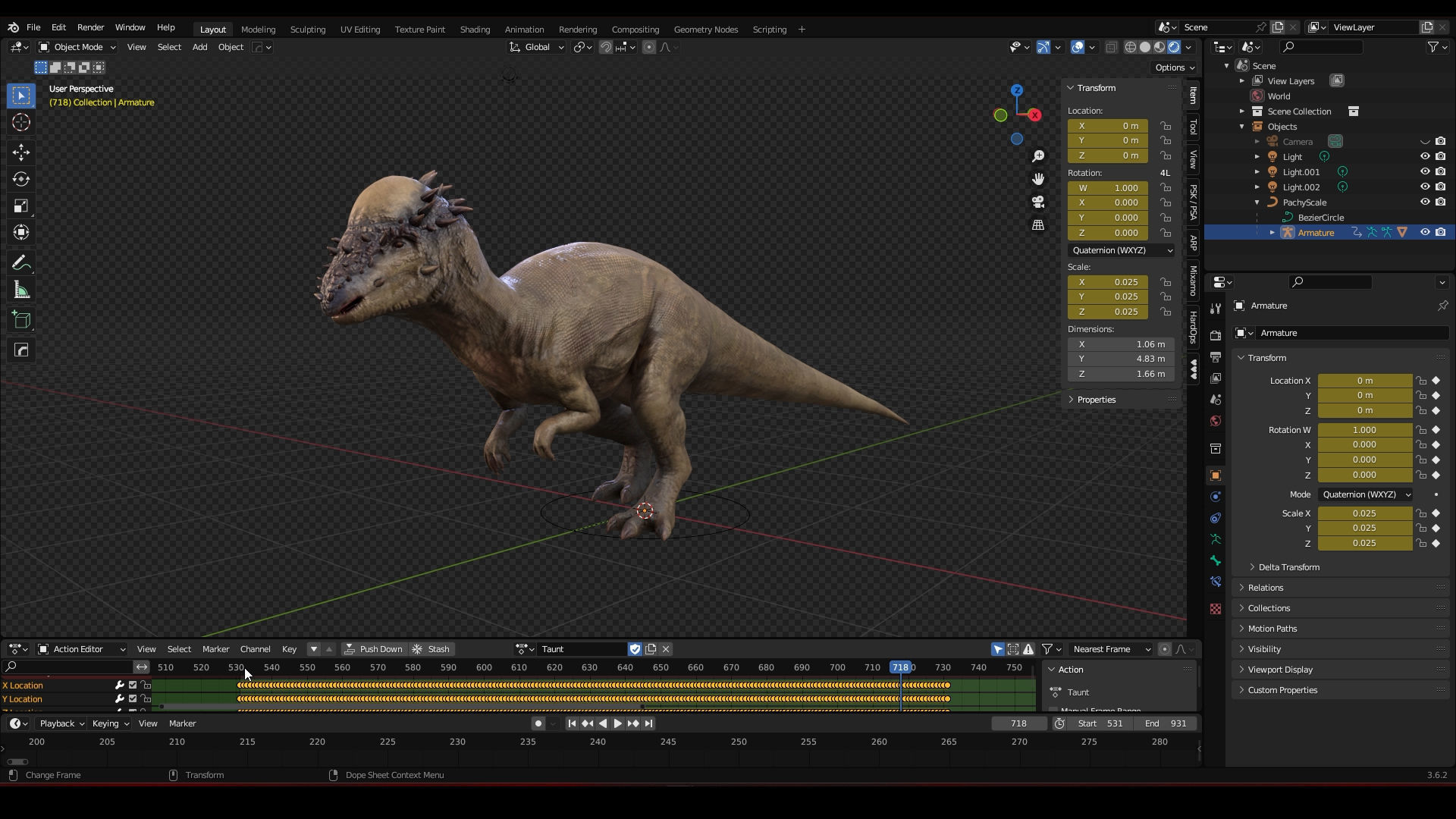Click the Stash button
This screenshot has width=1456, height=819.
pyautogui.click(x=431, y=649)
